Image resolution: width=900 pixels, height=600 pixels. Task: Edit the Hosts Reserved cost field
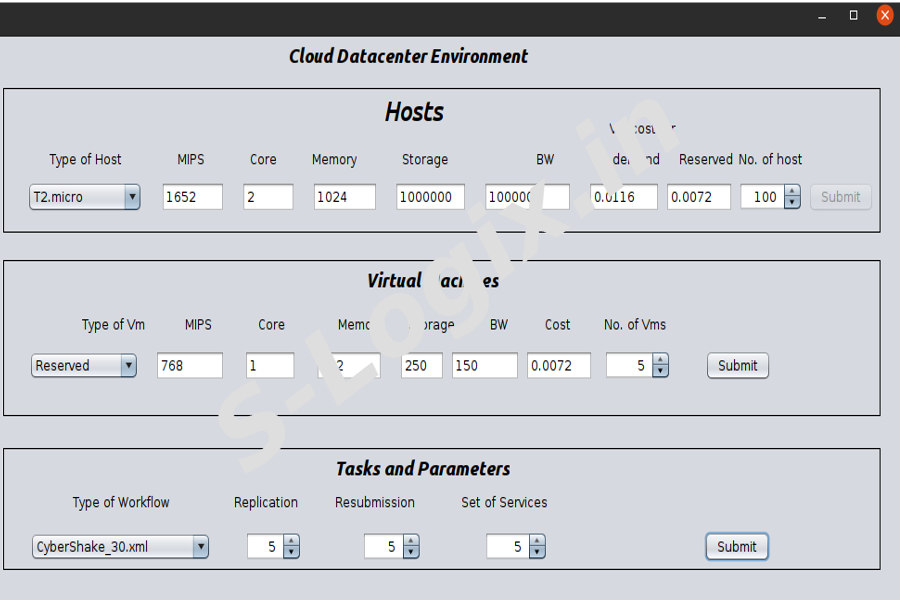pos(699,197)
